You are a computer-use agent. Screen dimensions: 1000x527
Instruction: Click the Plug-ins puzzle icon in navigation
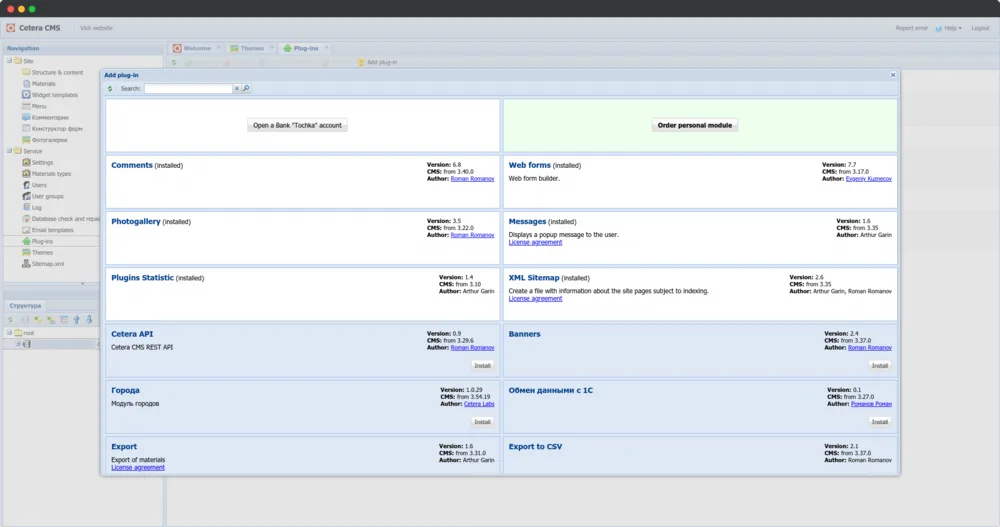26,241
